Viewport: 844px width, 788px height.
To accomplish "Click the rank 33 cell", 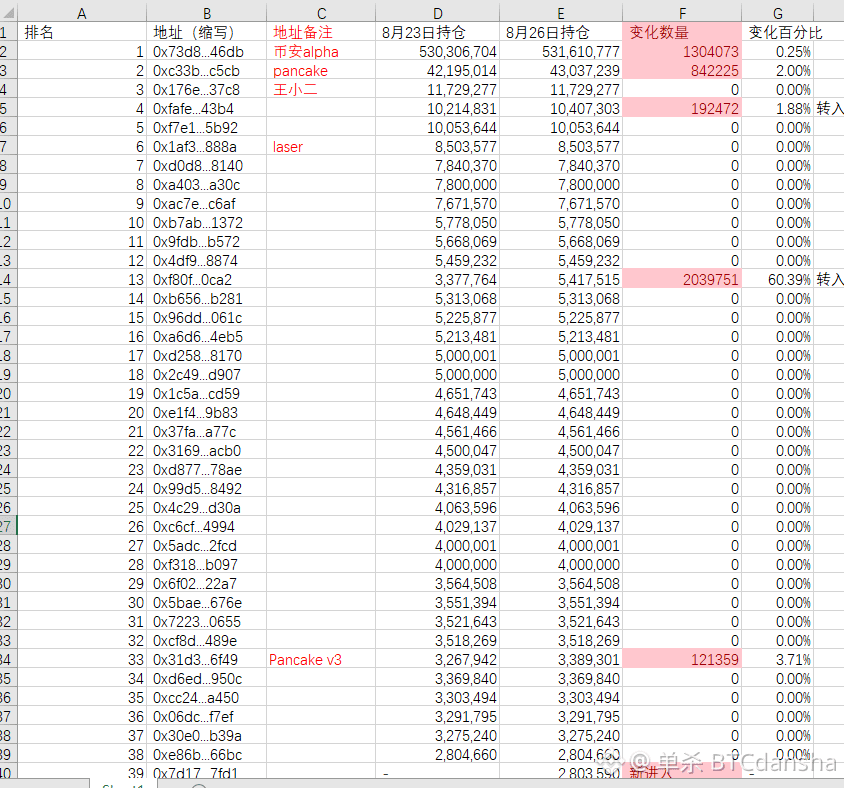I will pyautogui.click(x=82, y=659).
